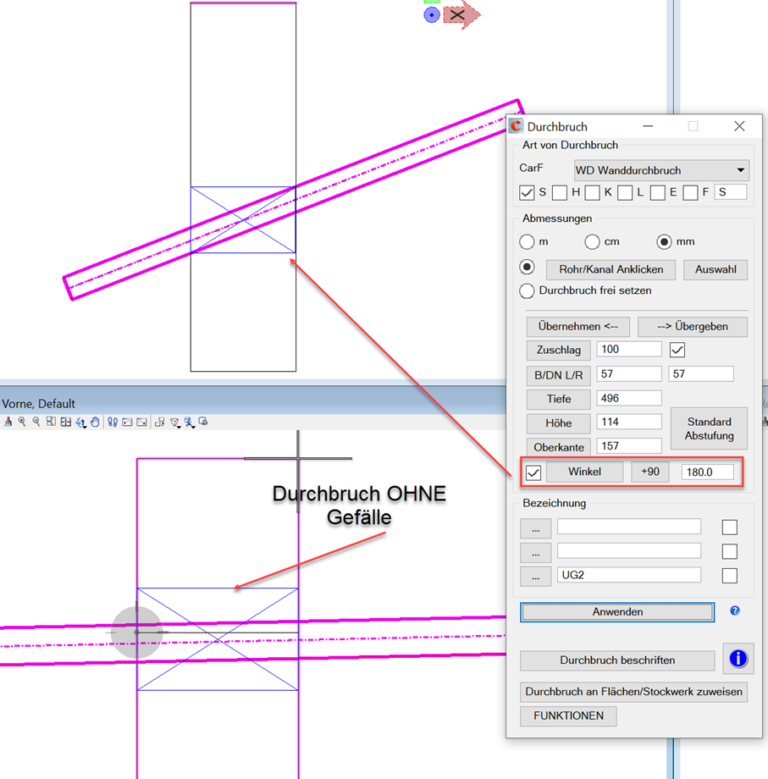
Task: Open the rotate view arrows tool
Action: pos(81,423)
